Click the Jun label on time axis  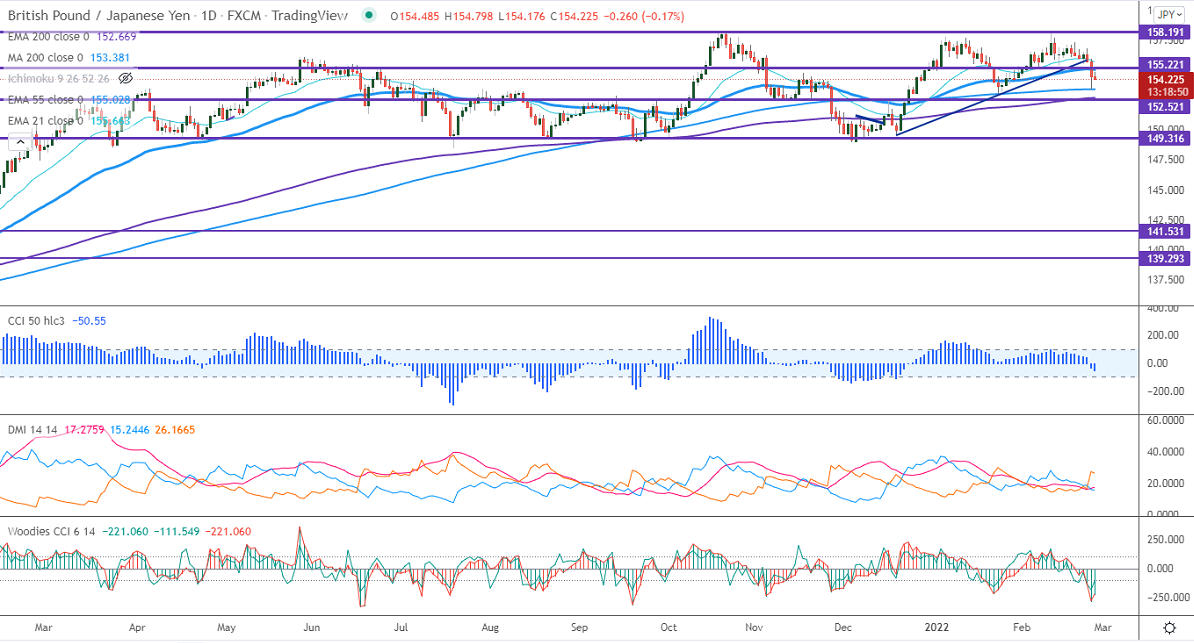(311, 628)
